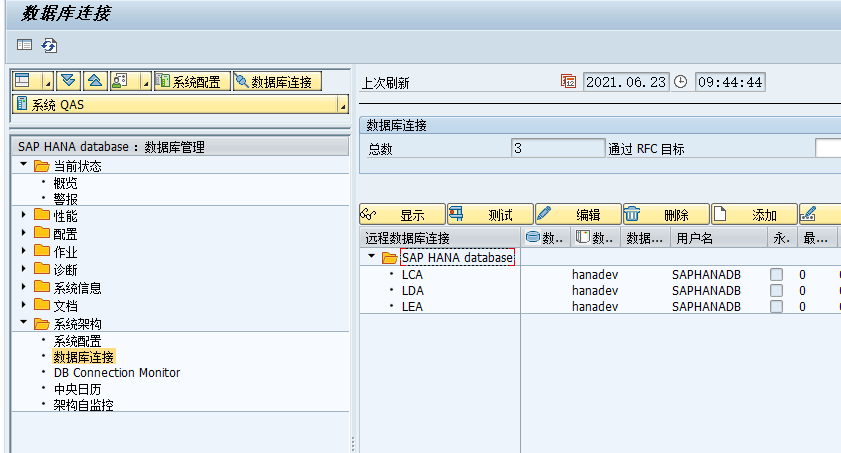Click the 总数 field showing 3
The height and width of the screenshot is (453, 841).
(x=558, y=148)
